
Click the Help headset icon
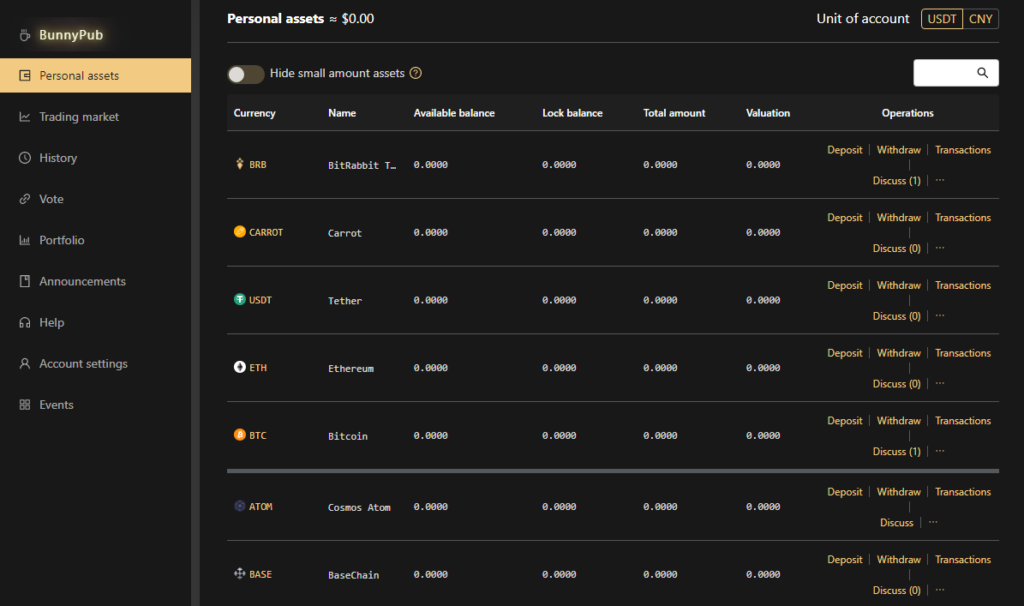click(x=25, y=323)
